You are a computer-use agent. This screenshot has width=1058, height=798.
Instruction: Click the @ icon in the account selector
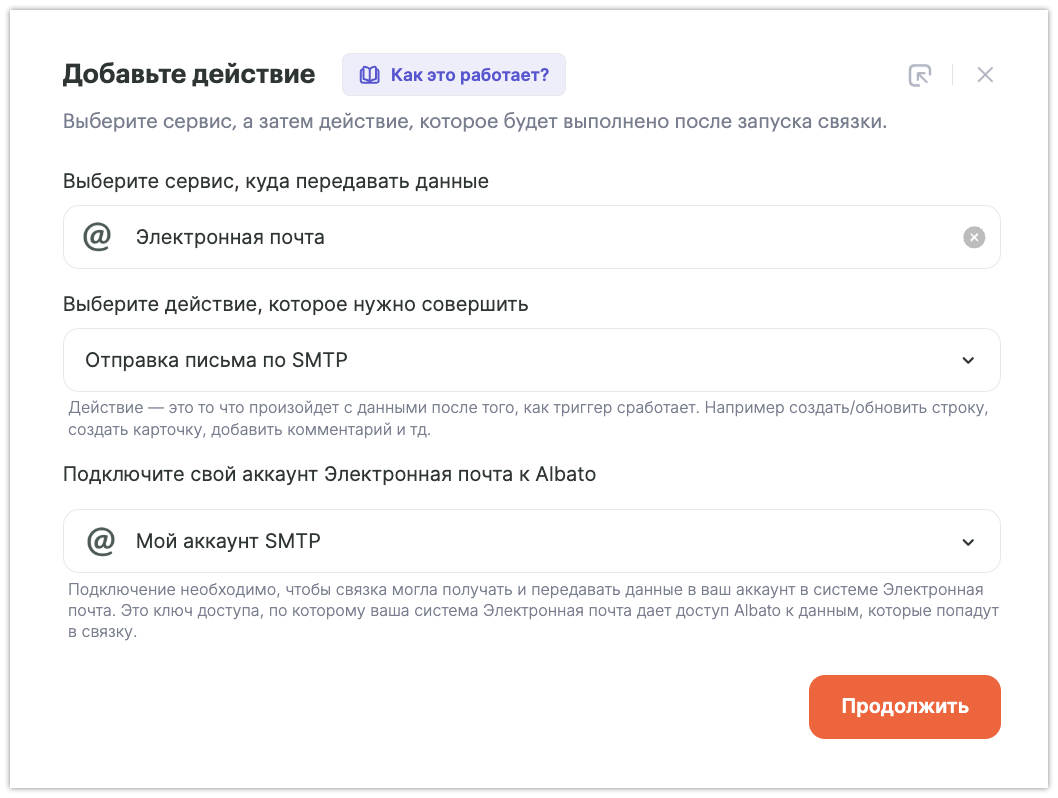[101, 541]
